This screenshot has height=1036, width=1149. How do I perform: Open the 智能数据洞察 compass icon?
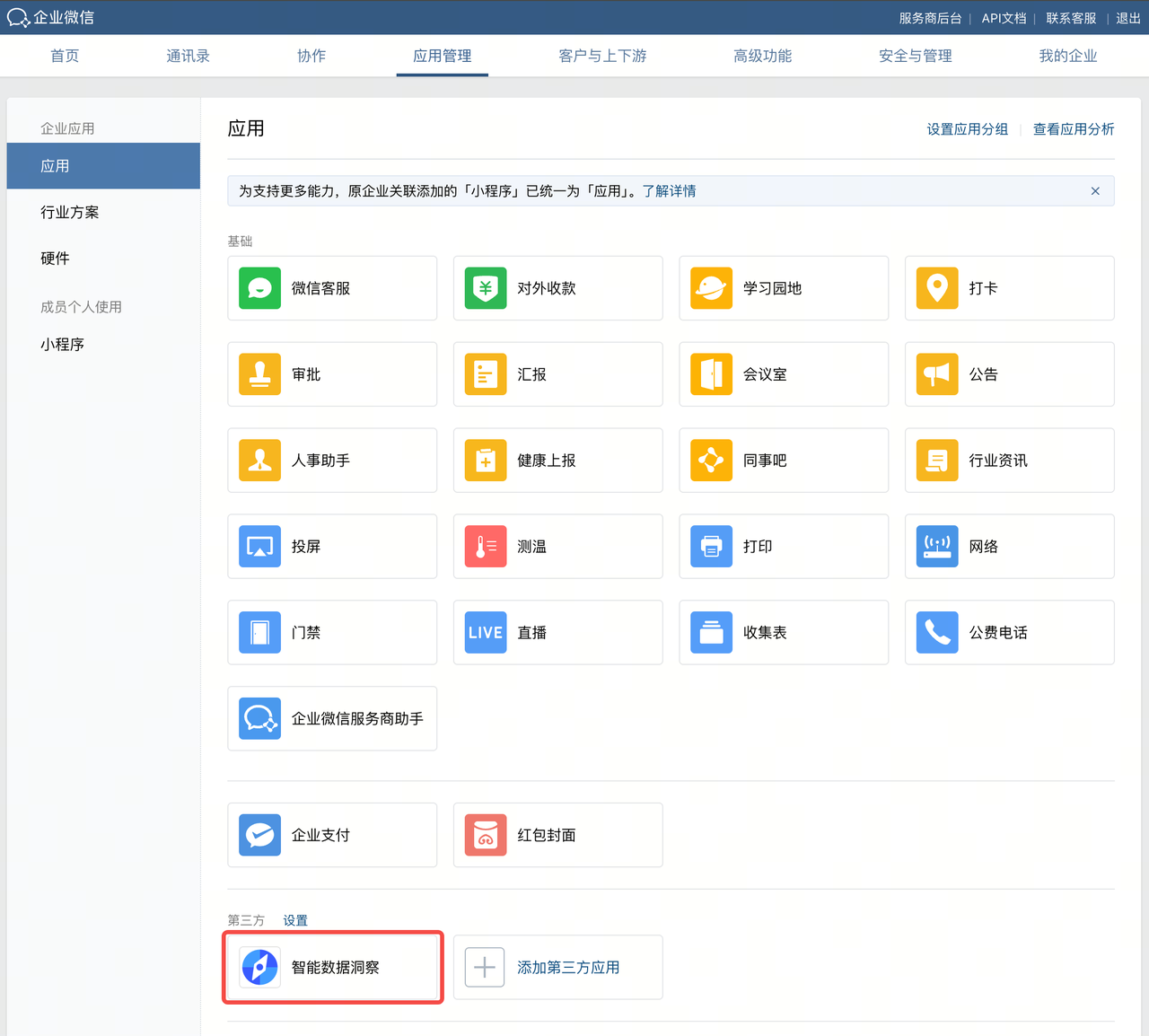coord(259,968)
